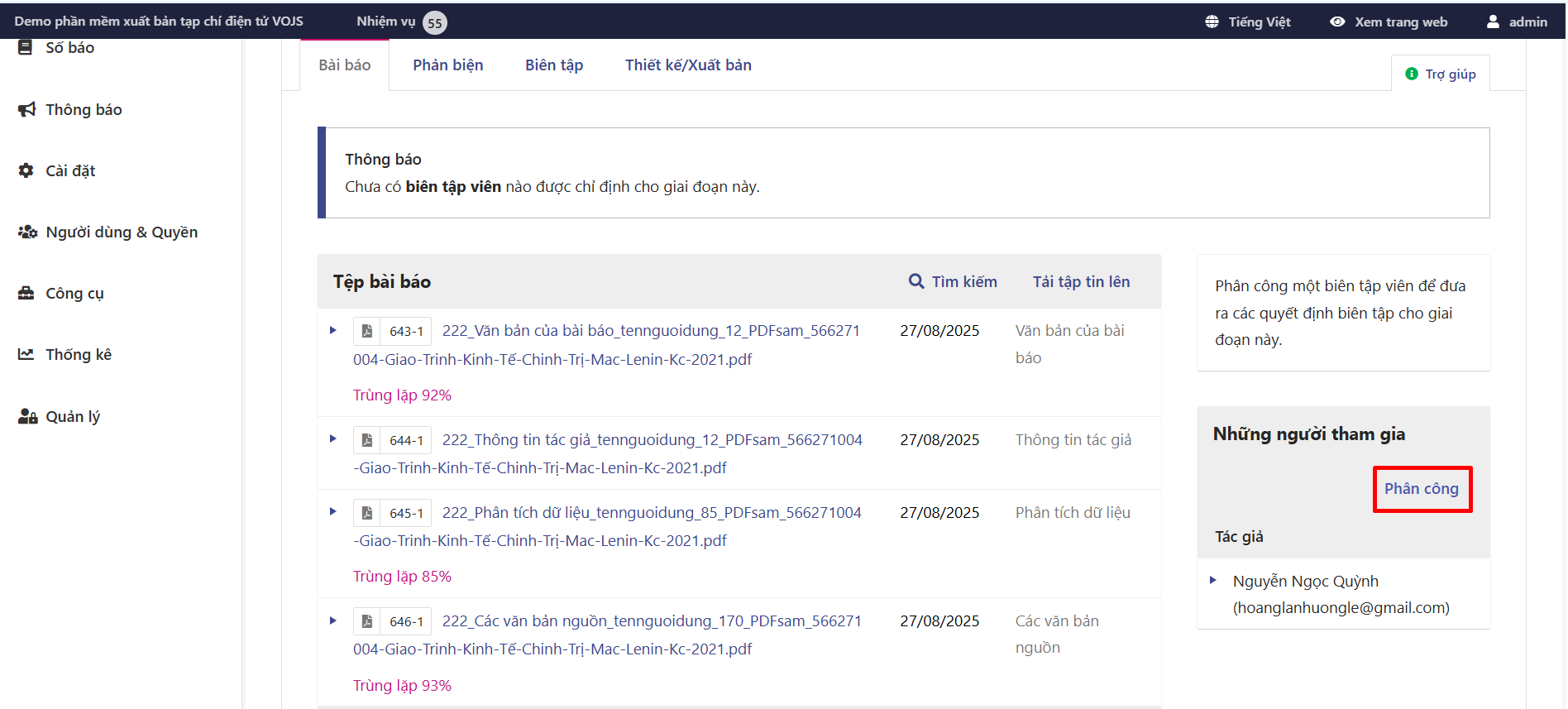Switch to the Thiết kế/Xuất bản tab
Viewport: 1568px width, 709px height.
[x=687, y=65]
